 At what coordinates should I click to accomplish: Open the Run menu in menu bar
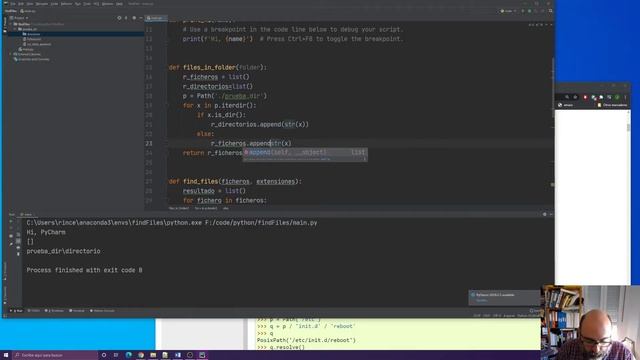point(78,4)
